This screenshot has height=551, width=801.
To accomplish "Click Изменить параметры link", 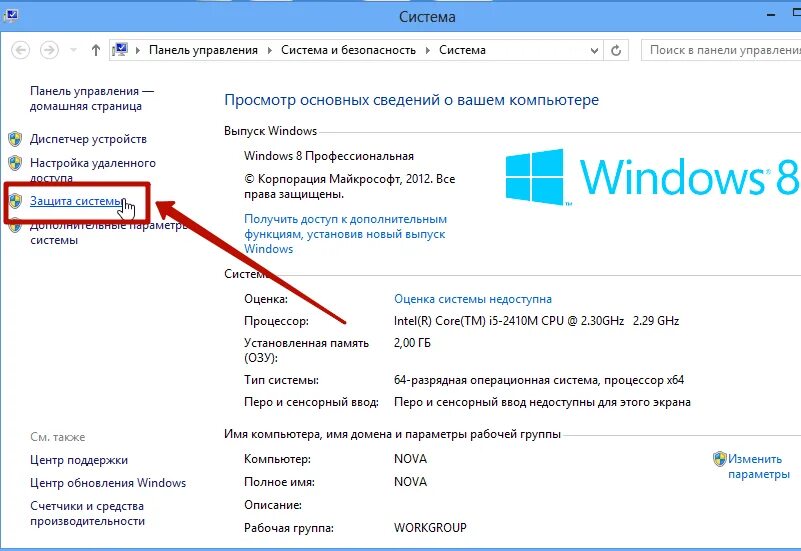I will (759, 466).
